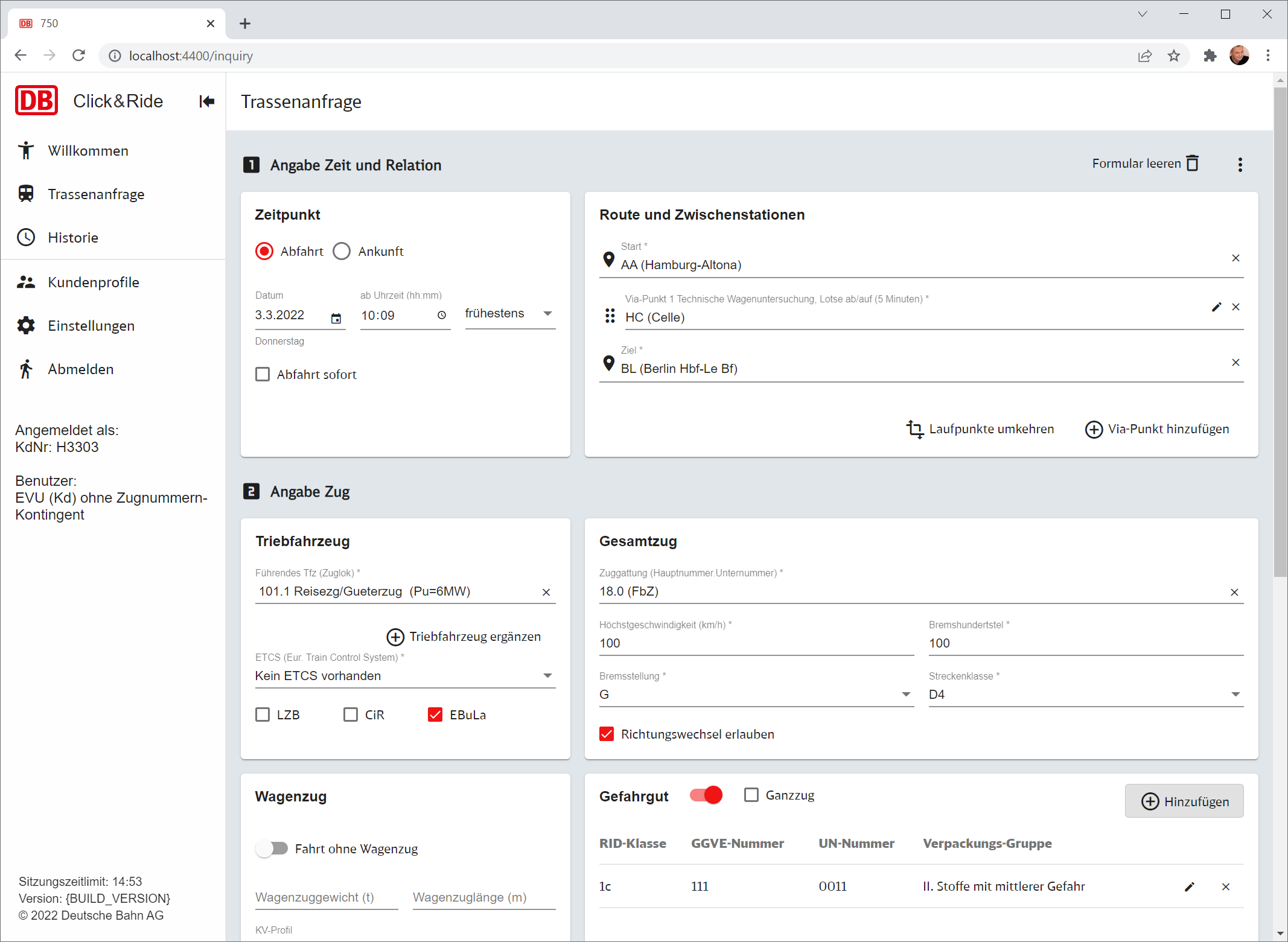
Task: Toggle the Gefahrgut switch off
Action: coord(706,795)
